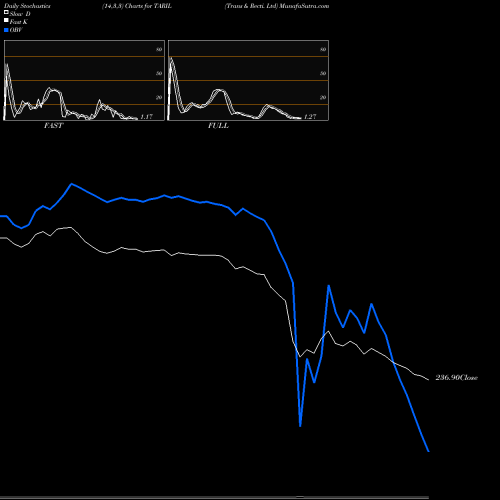This screenshot has width=500, height=500.
Task: Click the 'Slow D' legend text
Action: 20,14
